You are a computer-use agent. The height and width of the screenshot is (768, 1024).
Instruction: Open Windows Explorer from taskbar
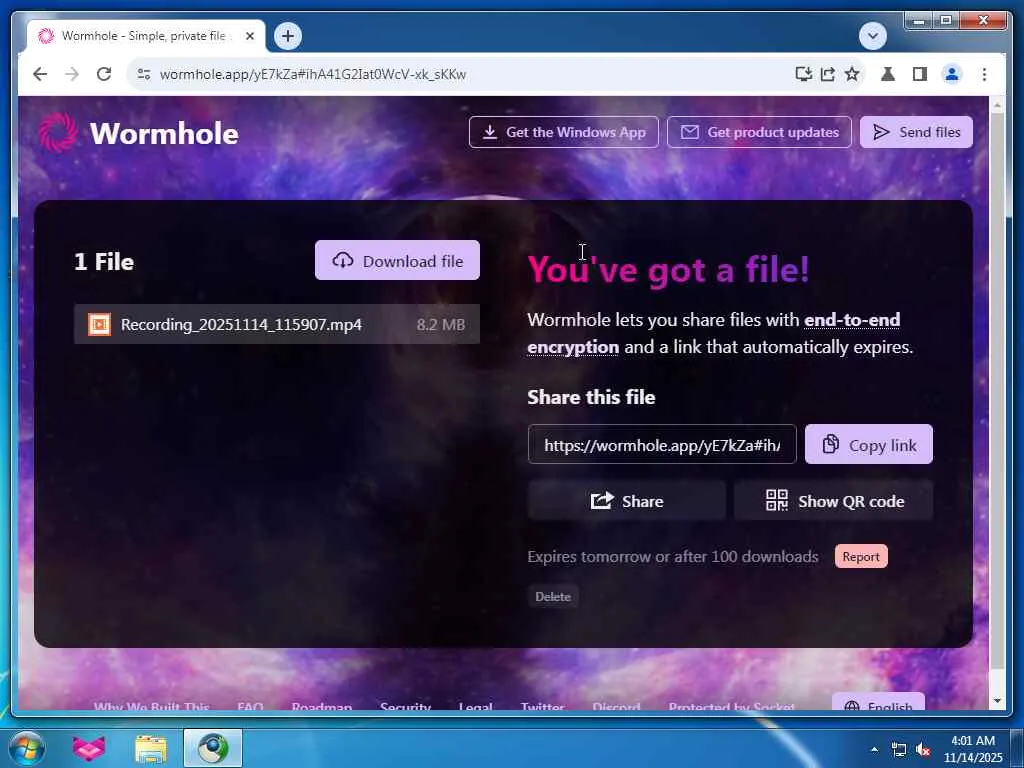pos(151,748)
